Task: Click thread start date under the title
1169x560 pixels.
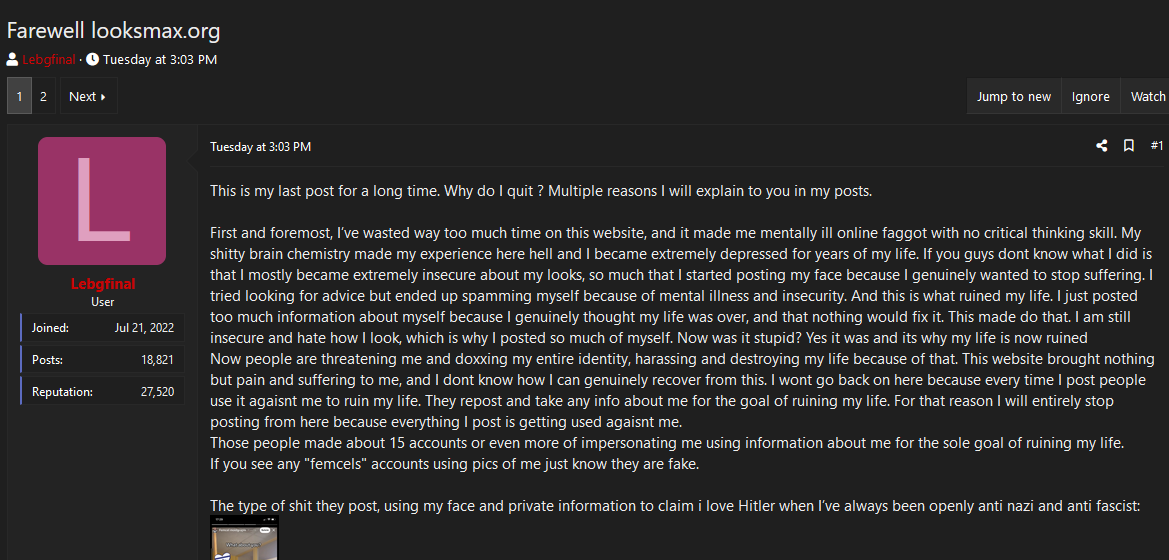Action: [160, 59]
